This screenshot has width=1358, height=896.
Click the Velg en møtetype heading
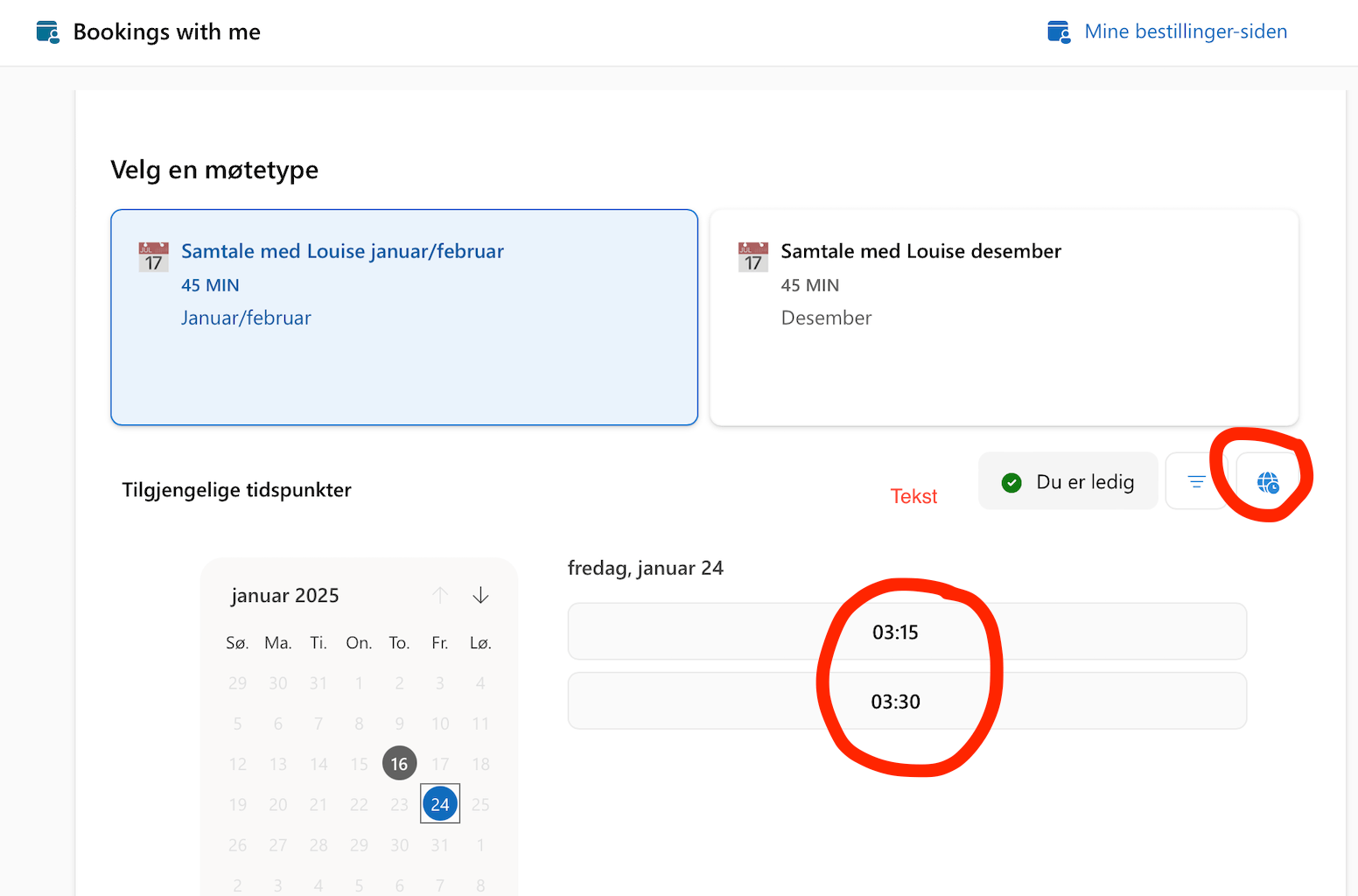(x=214, y=170)
